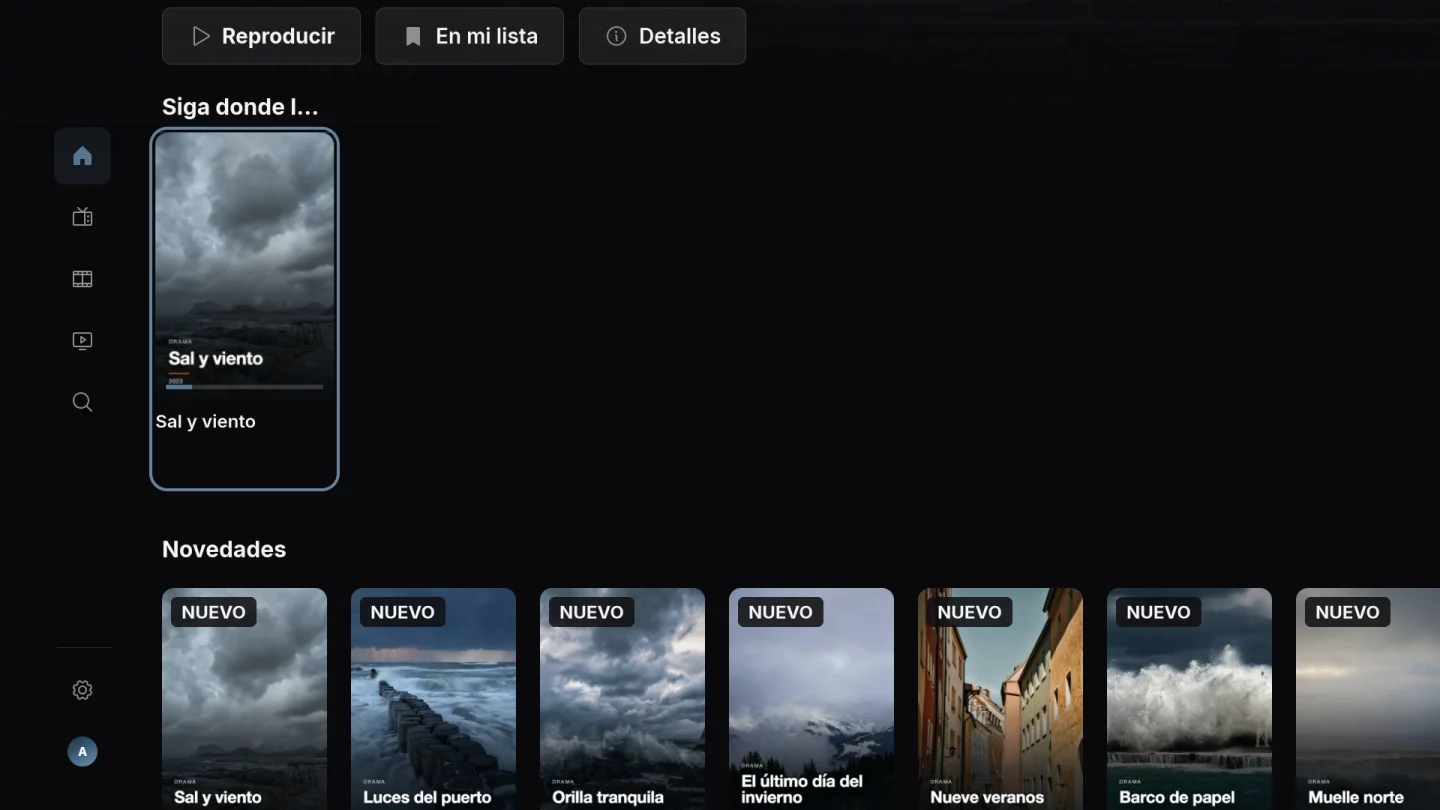Click Sal y viento caption under focused card
Viewport: 1440px width, 810px height.
pos(205,422)
